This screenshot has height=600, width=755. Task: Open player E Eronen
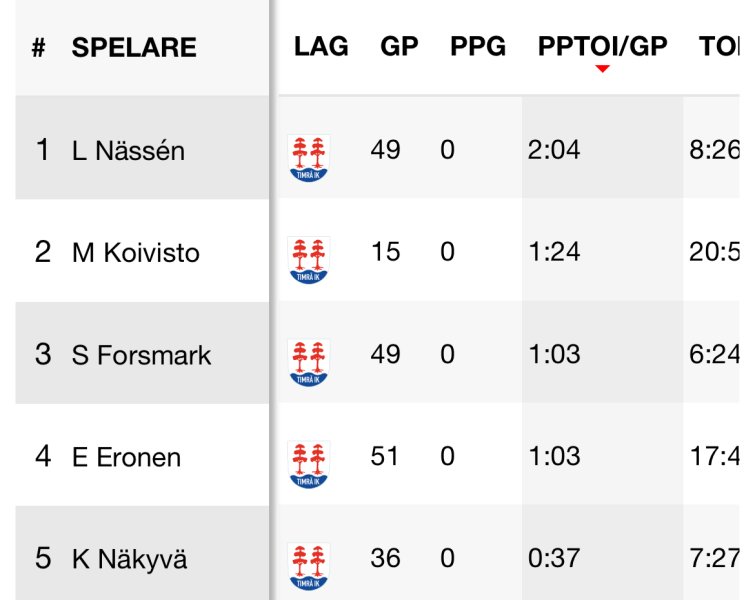coord(126,457)
